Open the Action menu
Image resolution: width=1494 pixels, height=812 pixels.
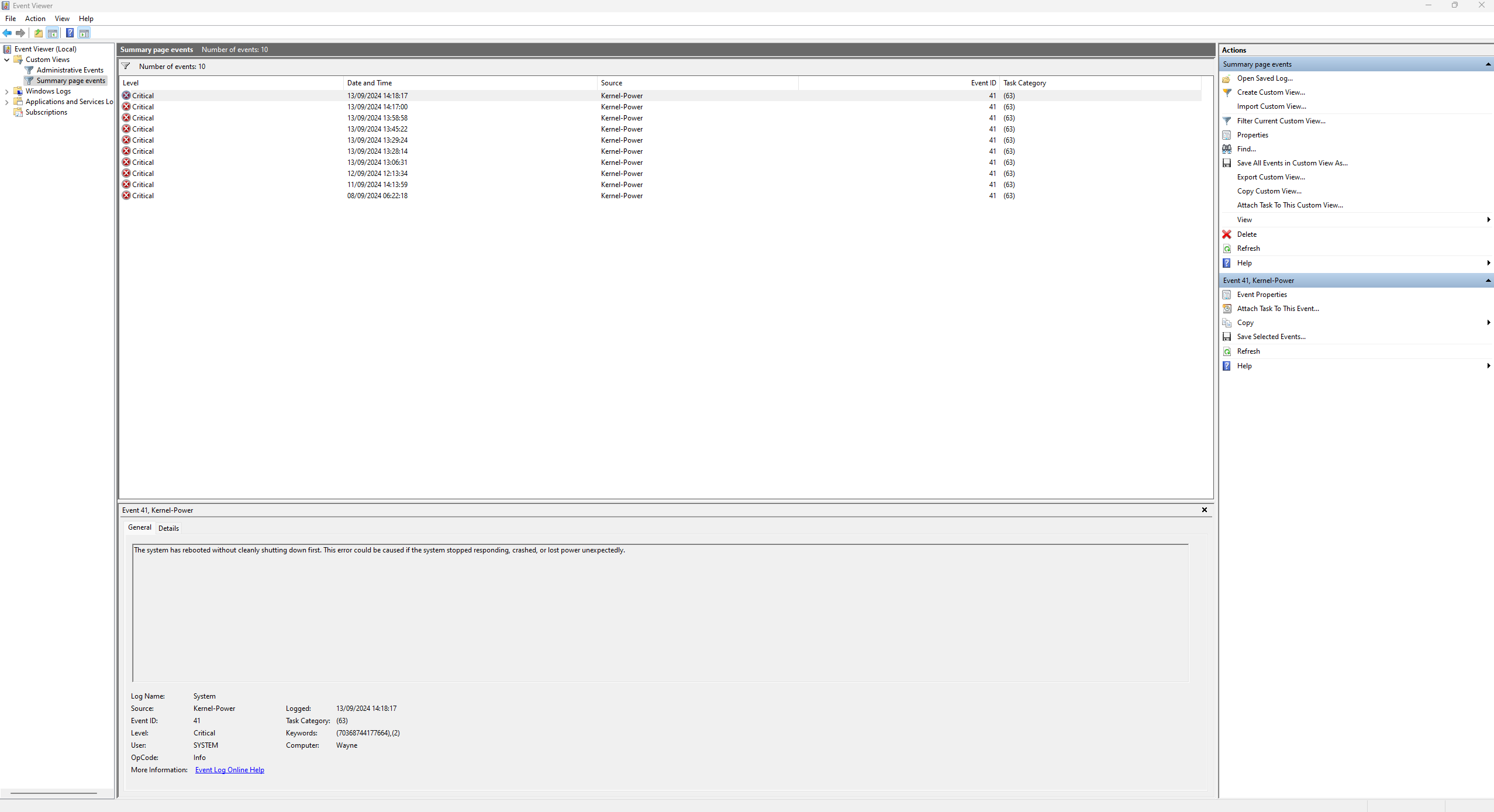35,19
